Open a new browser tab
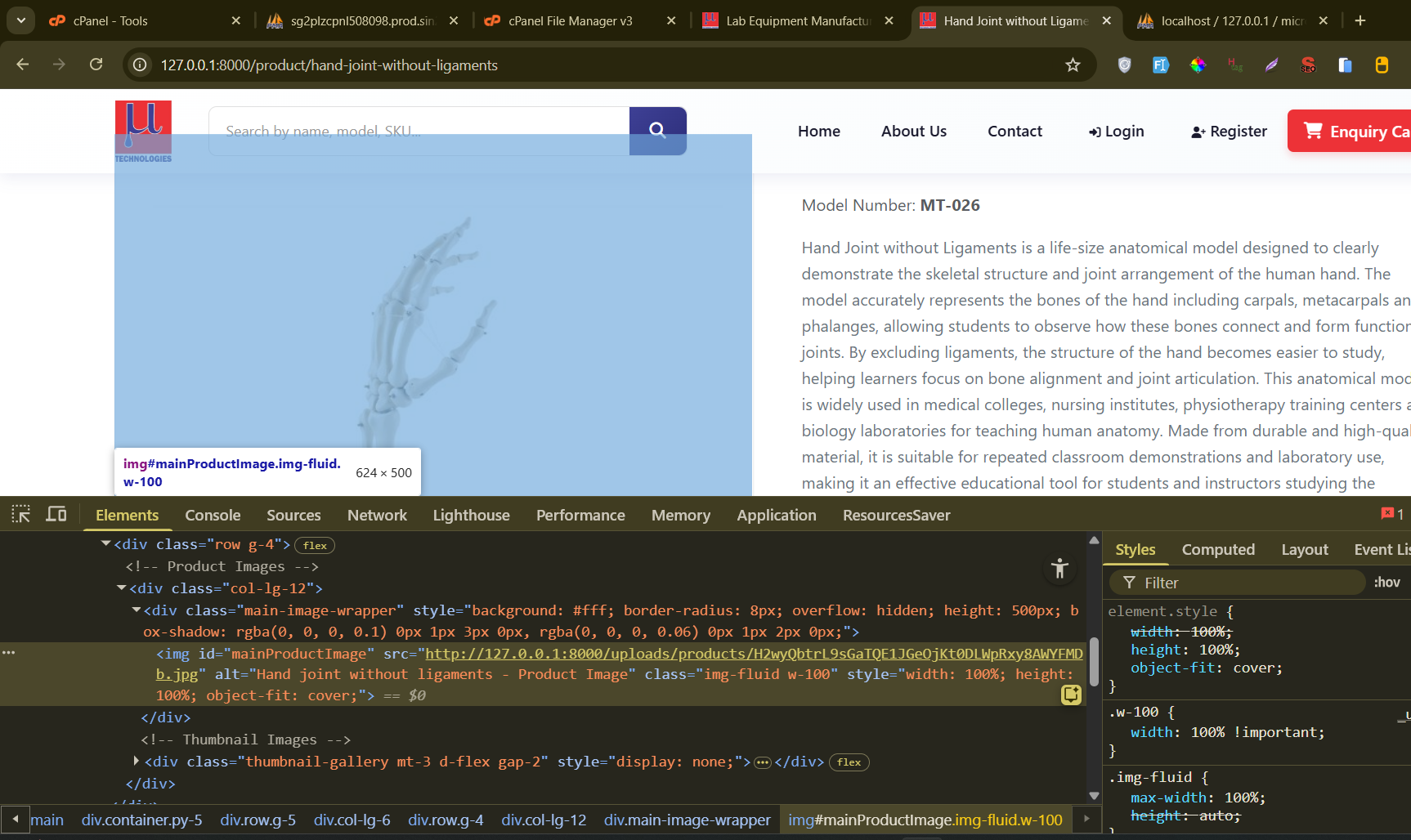Image resolution: width=1411 pixels, height=840 pixels. [1360, 20]
